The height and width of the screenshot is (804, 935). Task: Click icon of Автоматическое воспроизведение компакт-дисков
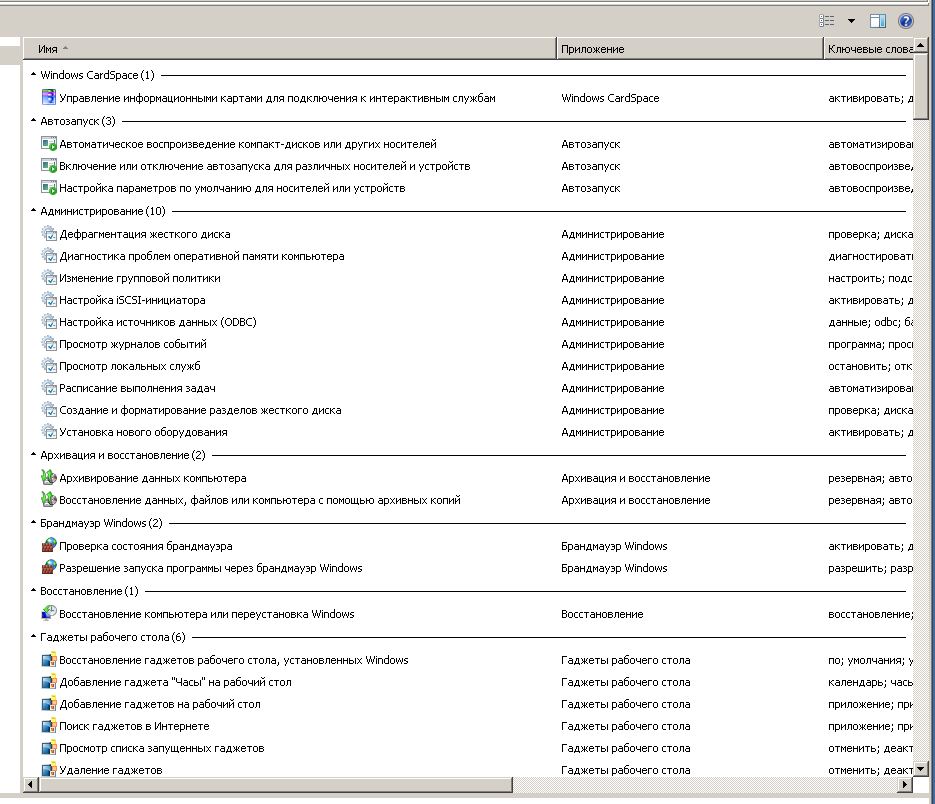[x=49, y=144]
